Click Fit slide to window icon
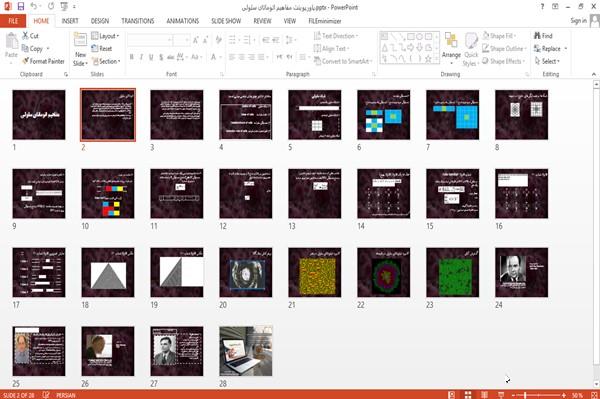 [594, 395]
